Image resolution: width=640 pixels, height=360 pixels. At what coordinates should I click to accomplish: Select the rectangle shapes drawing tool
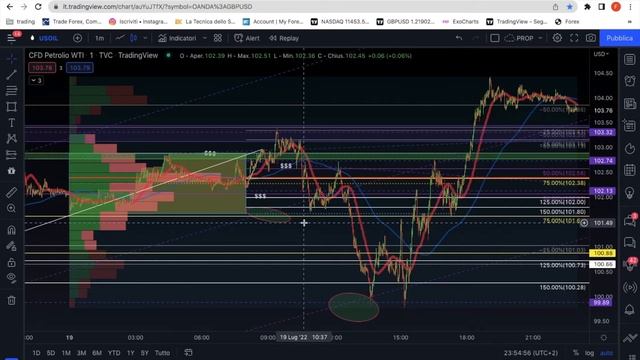[x=11, y=107]
